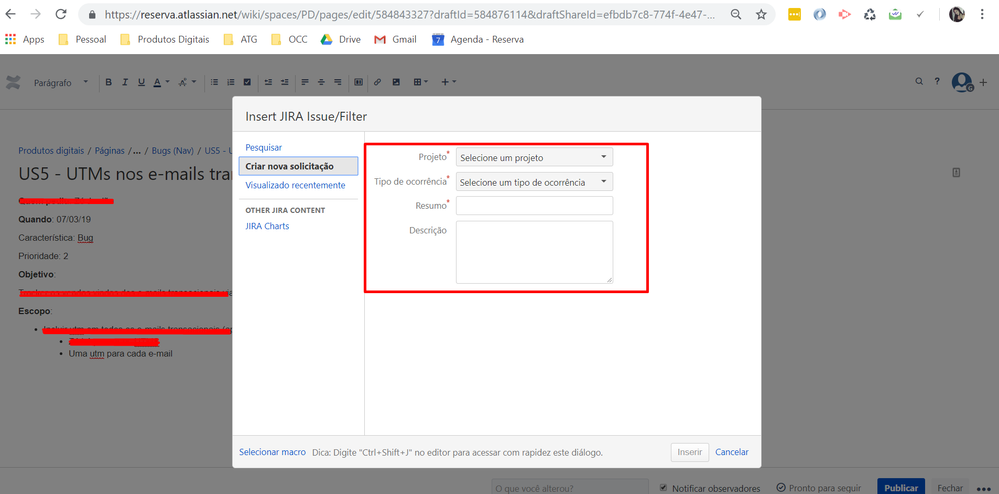Click the insert link icon
999x494 pixels.
378,82
